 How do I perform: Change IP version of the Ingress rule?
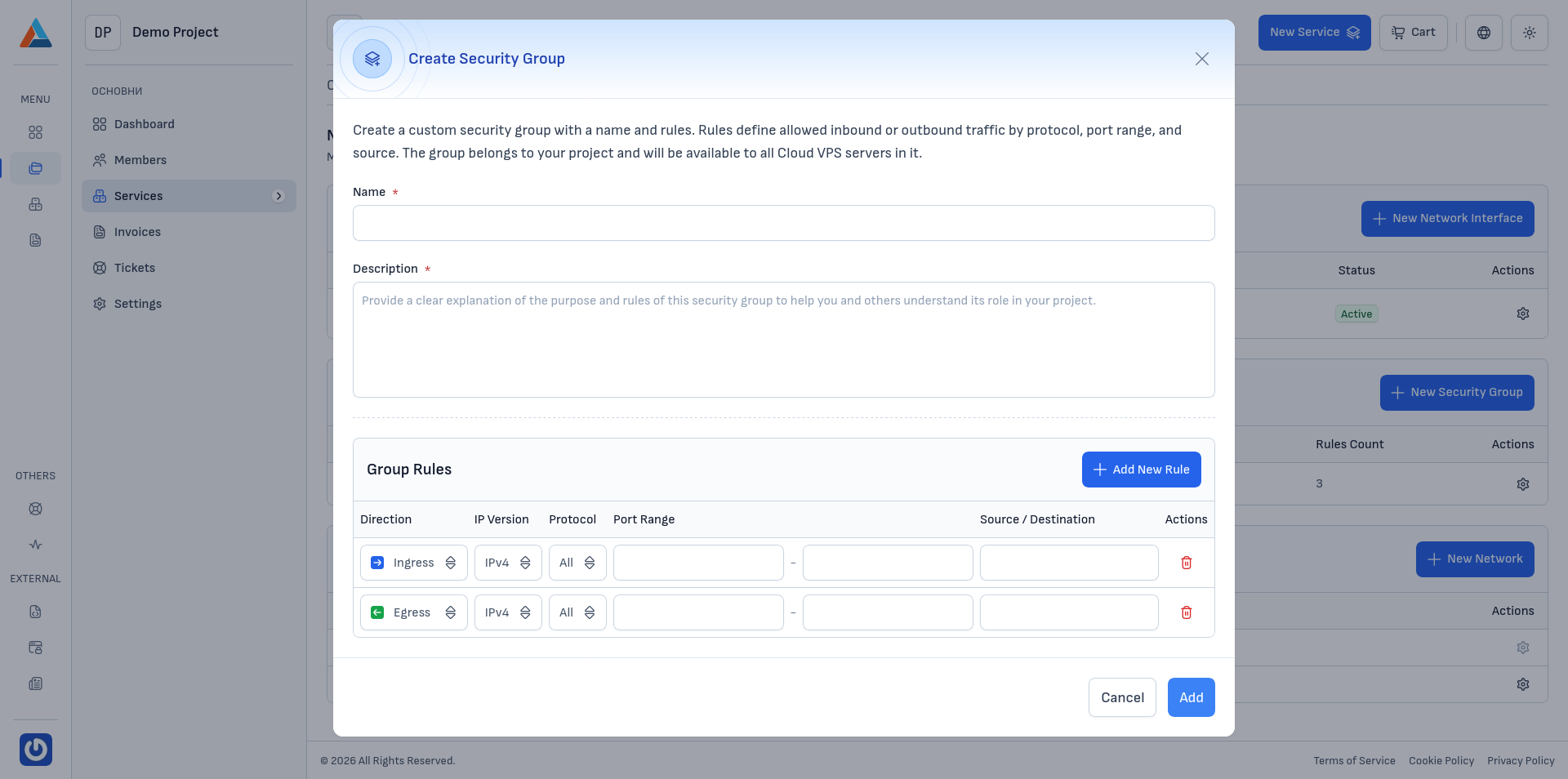click(507, 563)
